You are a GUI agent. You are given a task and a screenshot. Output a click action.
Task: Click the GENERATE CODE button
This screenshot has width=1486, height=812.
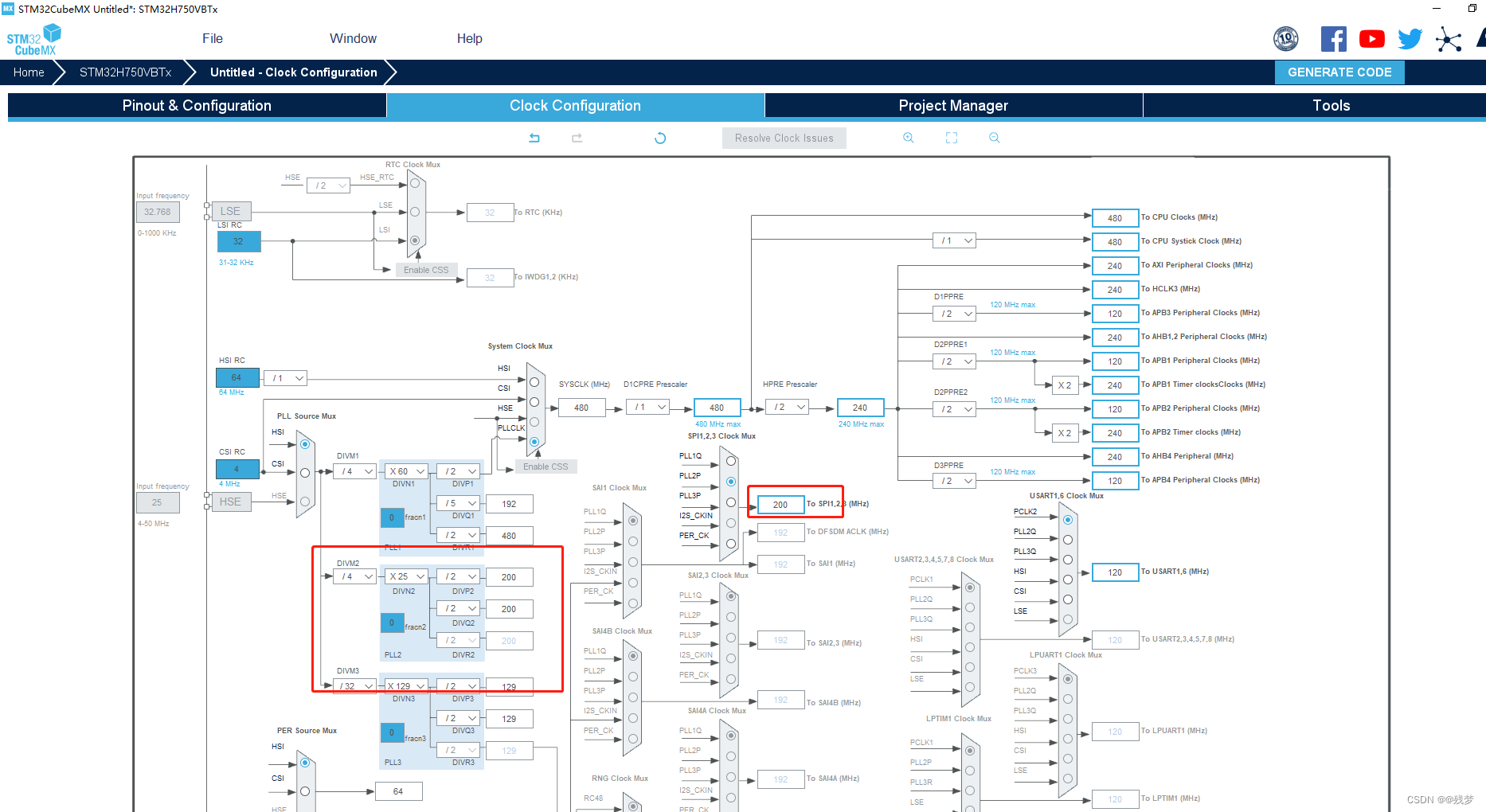(1339, 72)
